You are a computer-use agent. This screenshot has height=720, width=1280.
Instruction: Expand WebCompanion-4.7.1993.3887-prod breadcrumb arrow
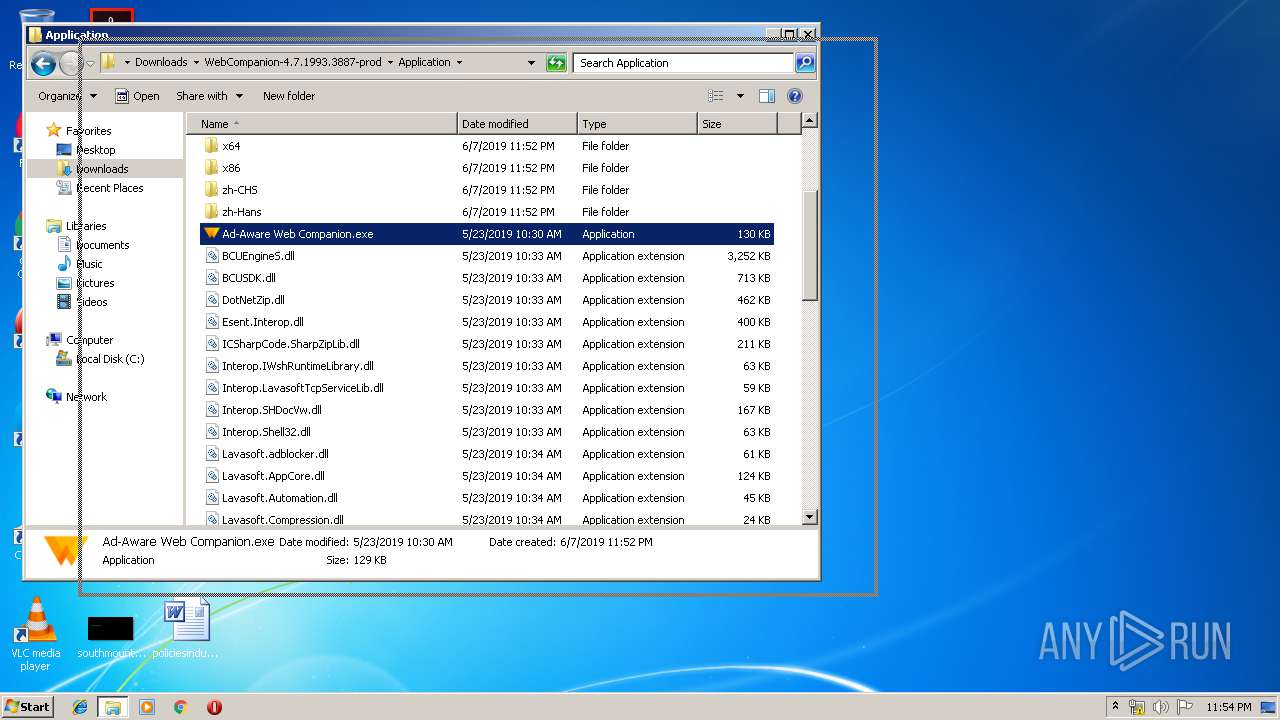coord(390,63)
